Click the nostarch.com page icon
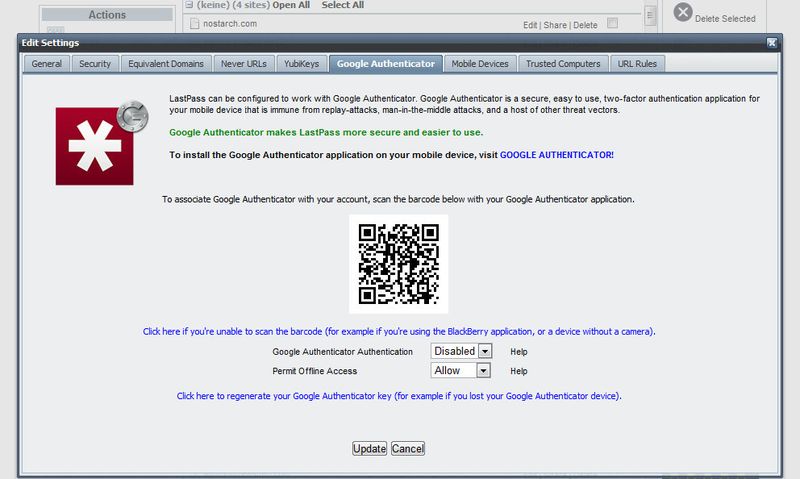The height and width of the screenshot is (479, 800). [194, 23]
